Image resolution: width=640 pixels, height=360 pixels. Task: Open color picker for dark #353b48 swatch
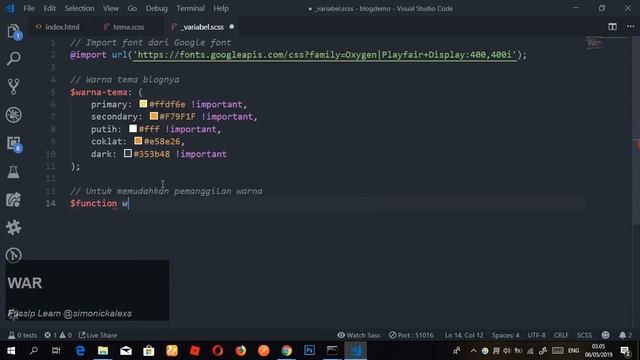tap(128, 153)
